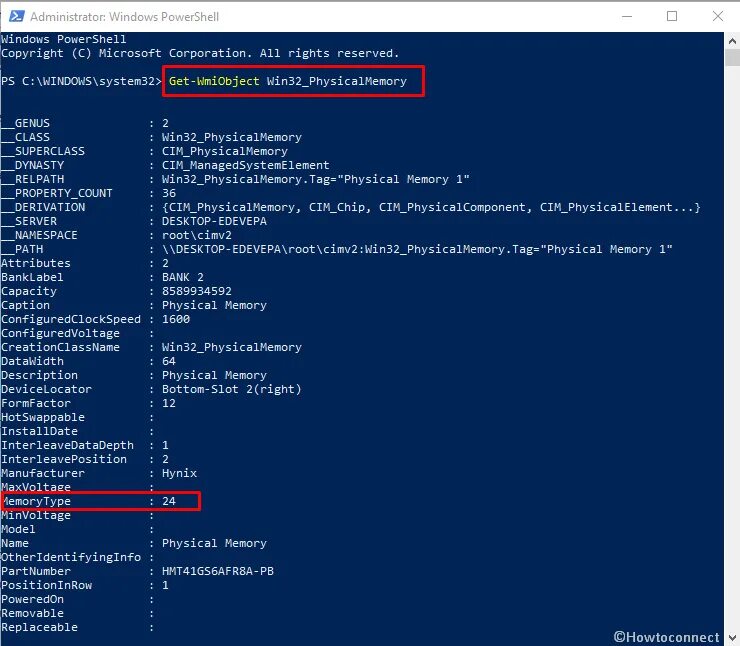This screenshot has height=646, width=740.
Task: Click the __PATH value line
Action: pos(417,249)
